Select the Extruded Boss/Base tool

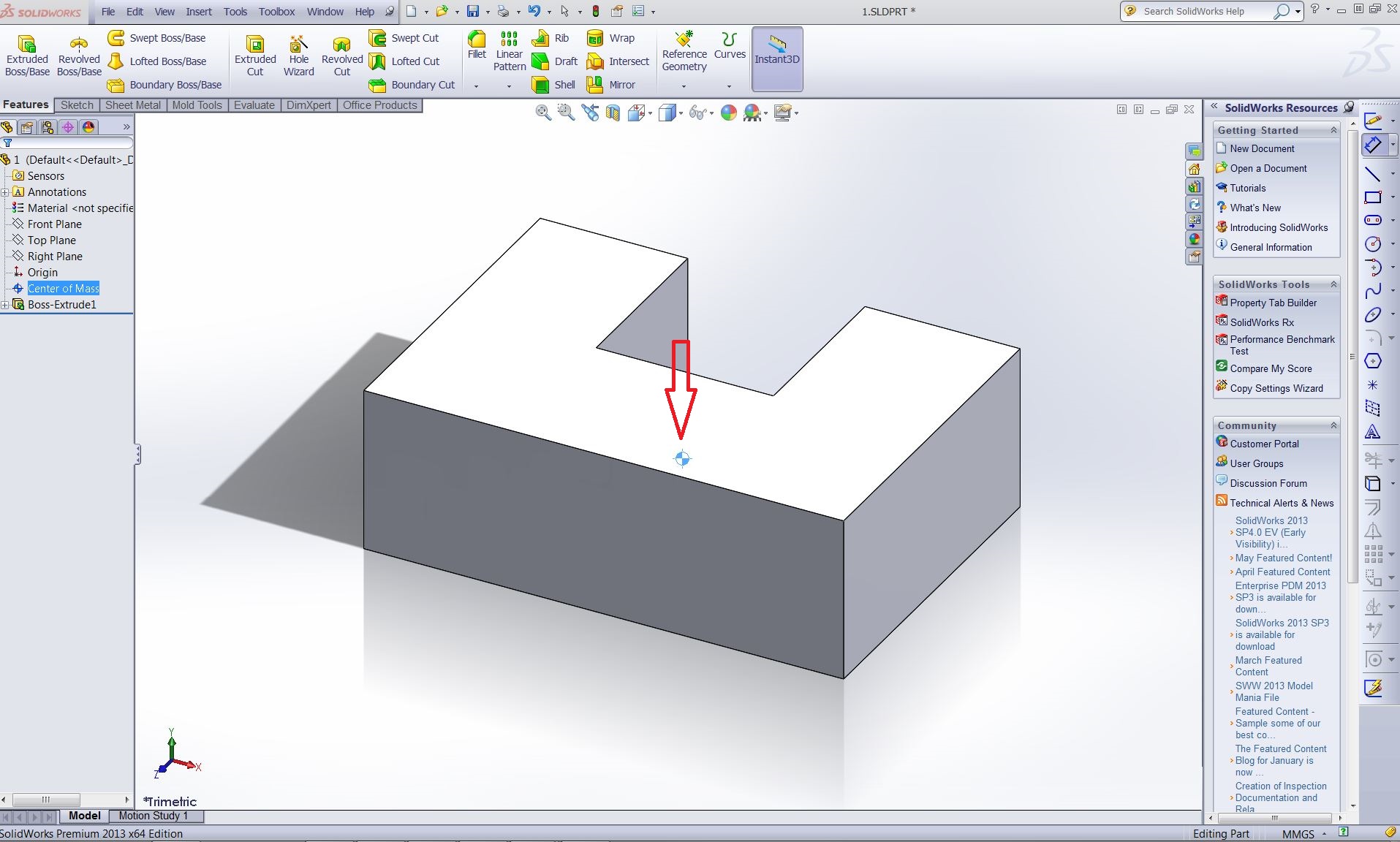(x=27, y=56)
